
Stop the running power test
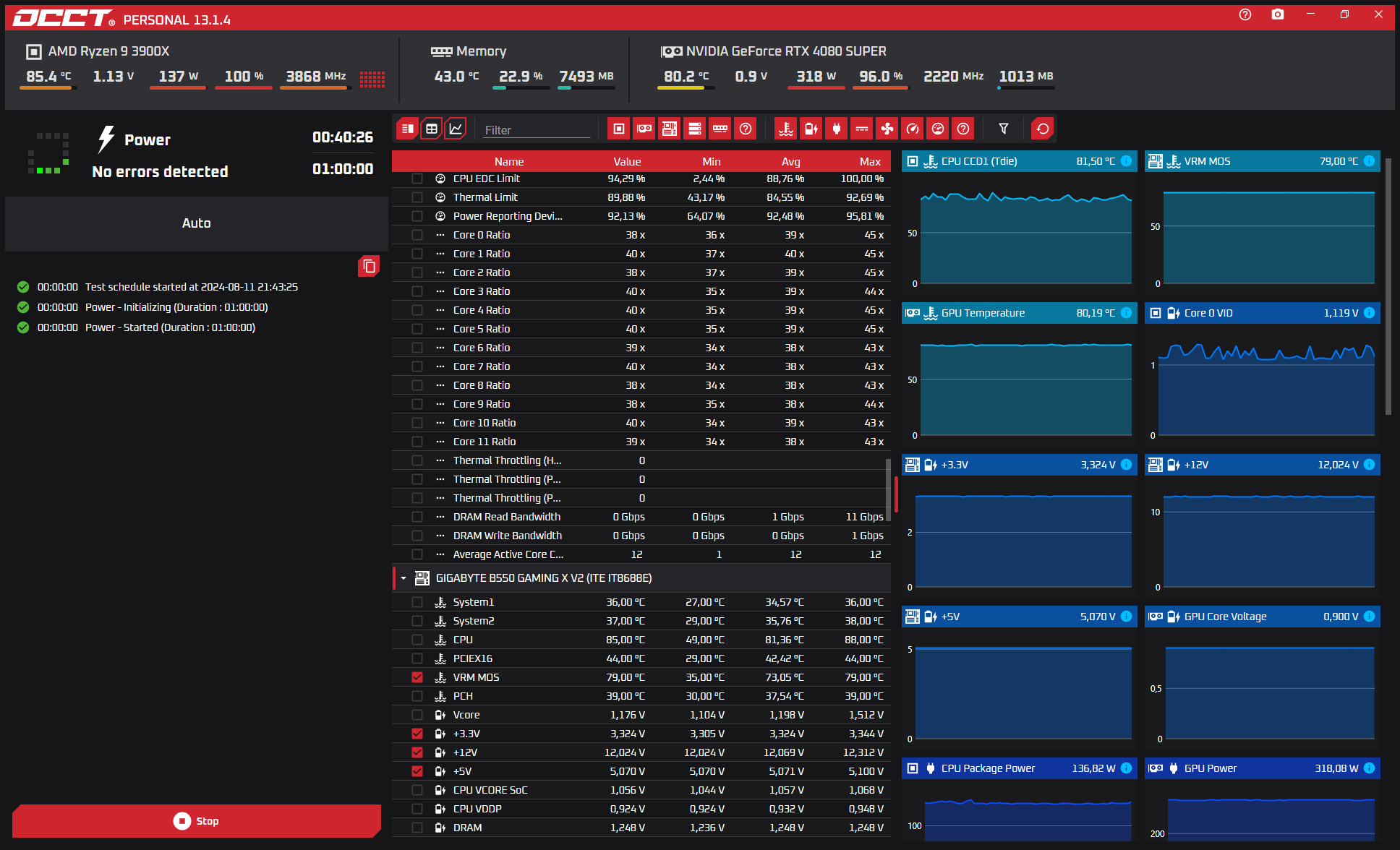point(197,821)
